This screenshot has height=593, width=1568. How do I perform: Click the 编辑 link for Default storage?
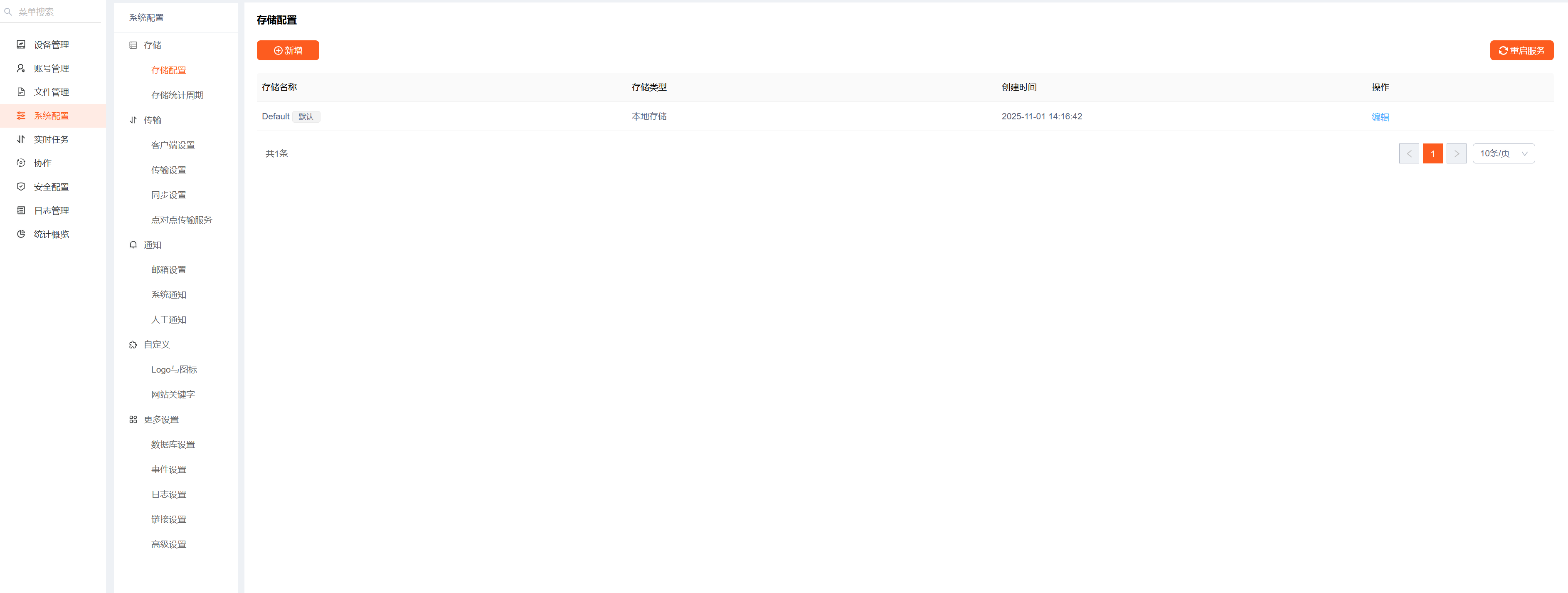pyautogui.click(x=1380, y=117)
